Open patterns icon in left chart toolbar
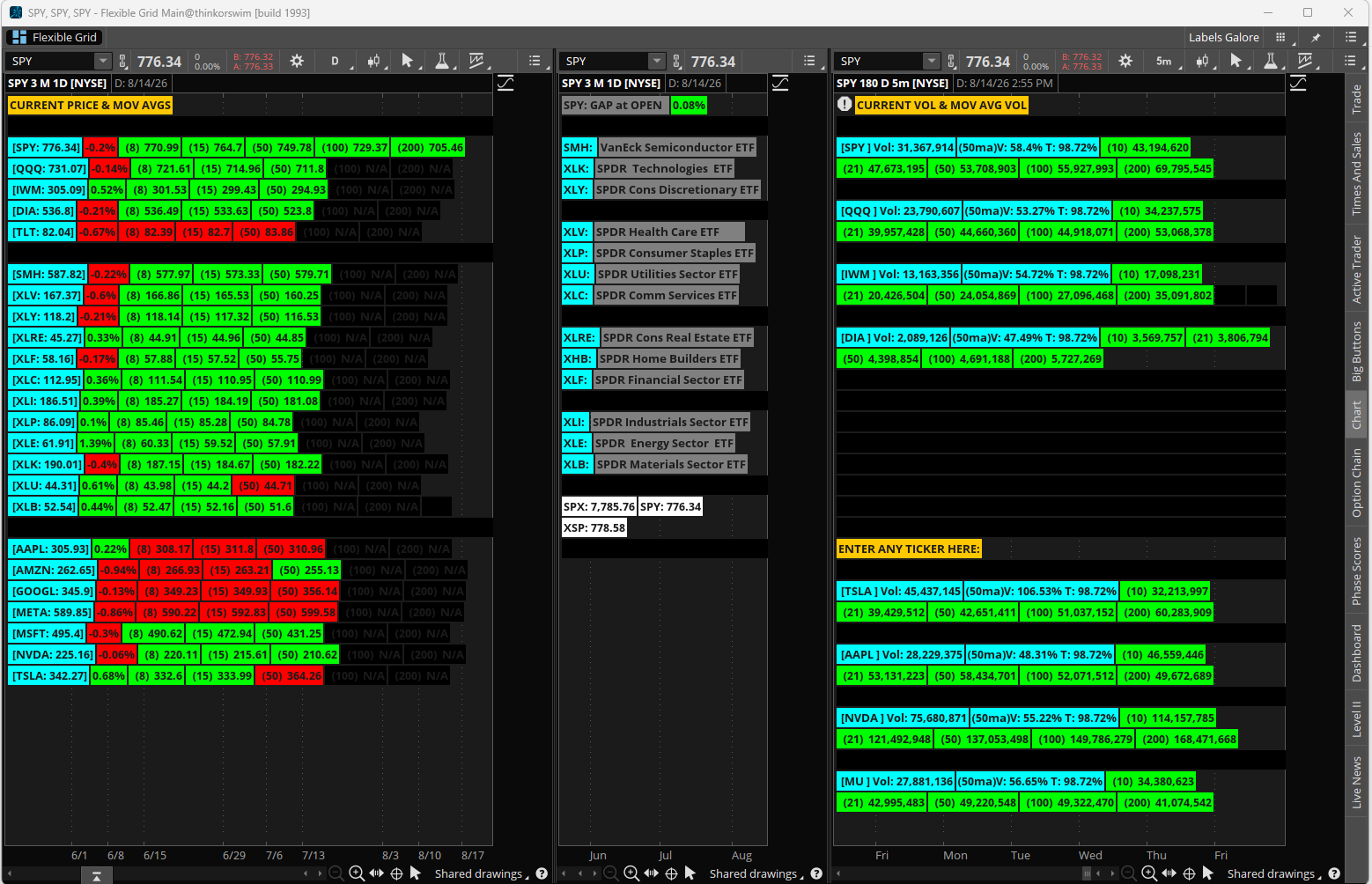 (x=477, y=61)
